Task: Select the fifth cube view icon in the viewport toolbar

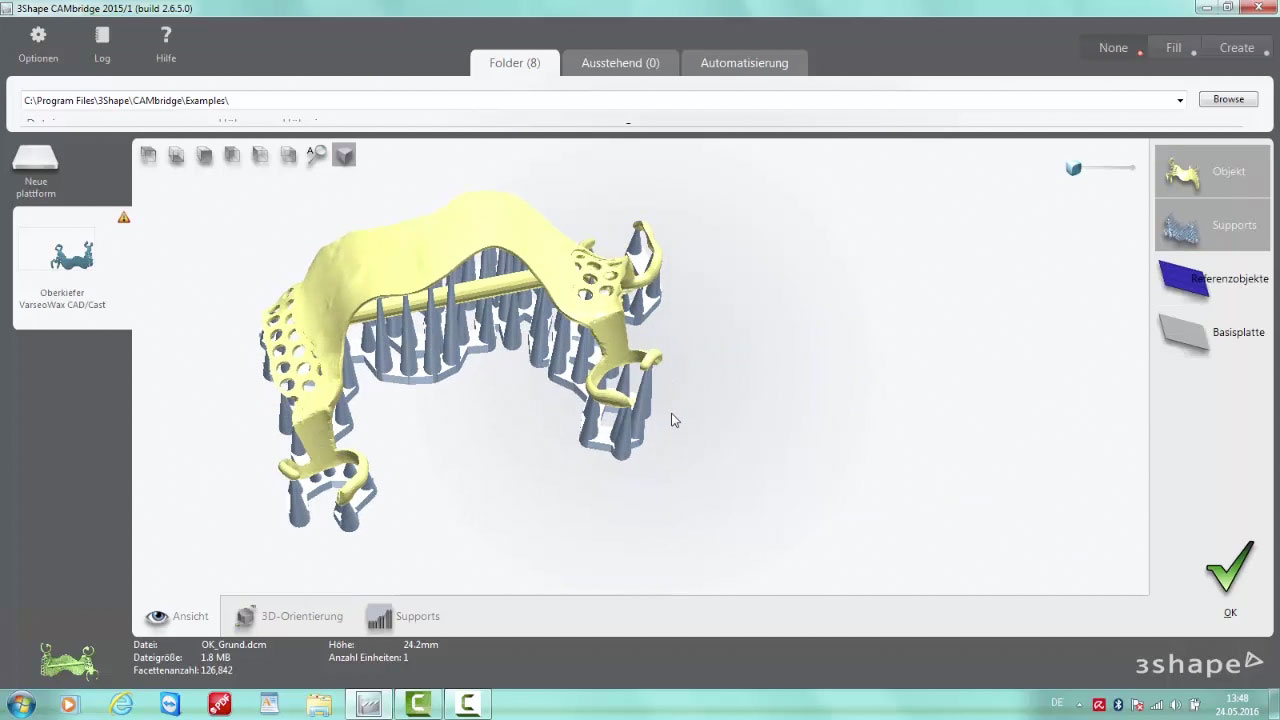Action: pyautogui.click(x=260, y=155)
